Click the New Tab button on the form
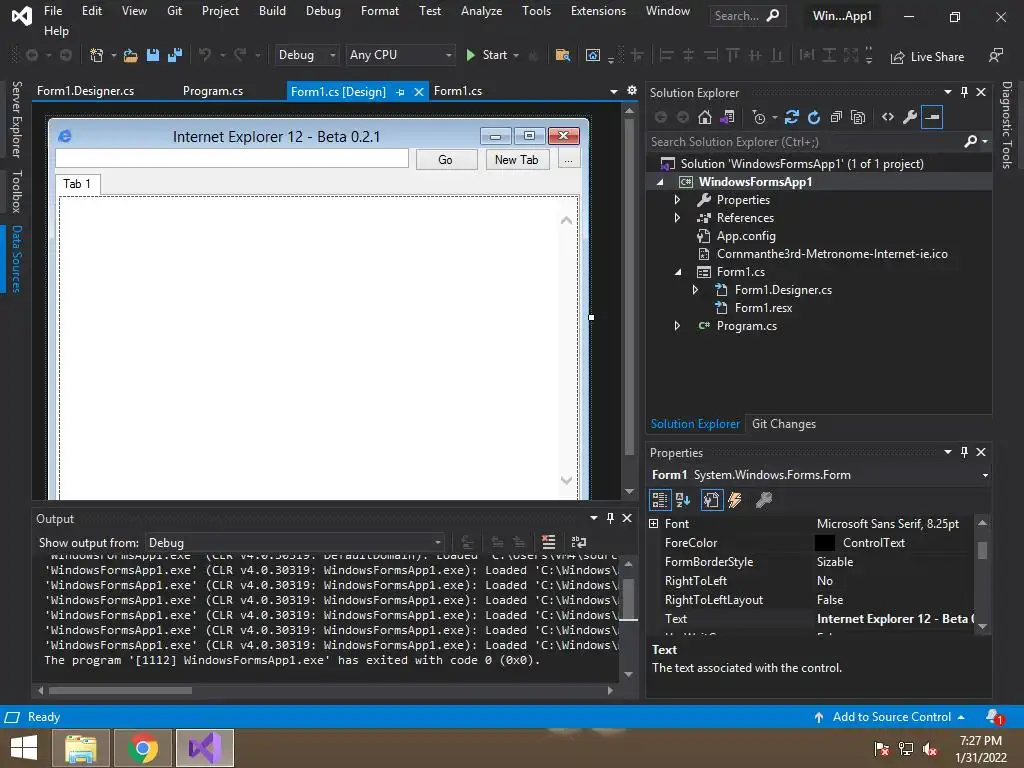 [x=517, y=159]
